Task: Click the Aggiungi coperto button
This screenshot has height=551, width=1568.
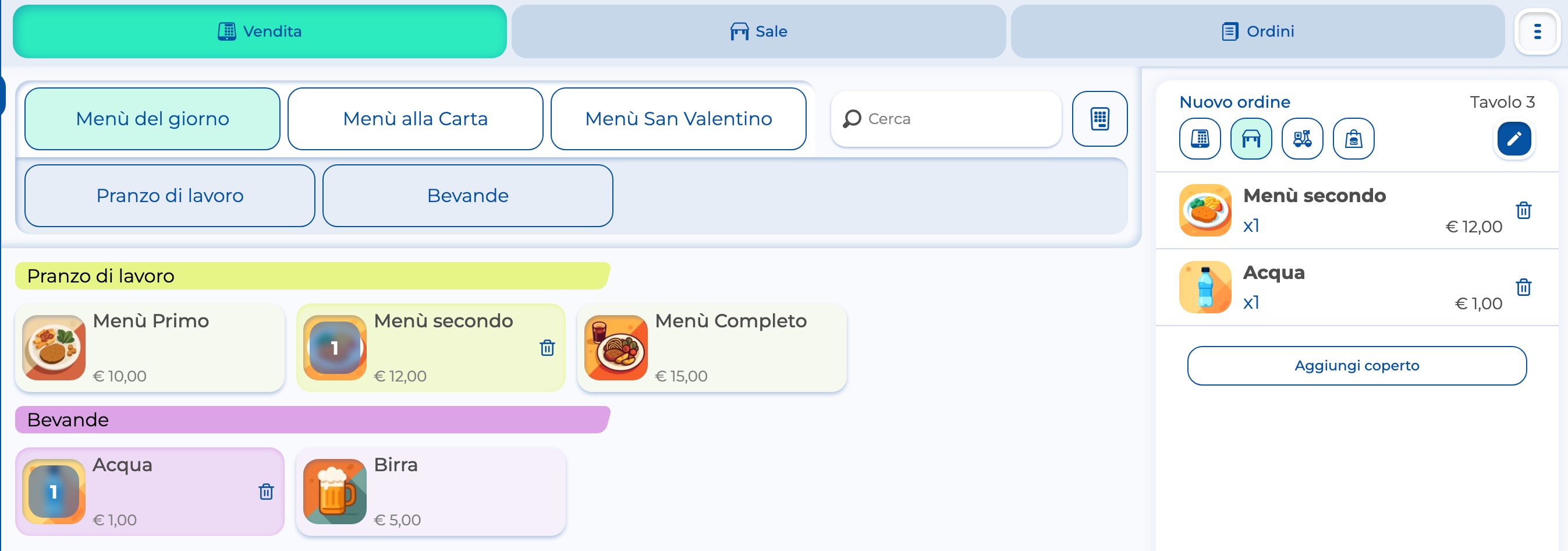Action: point(1356,365)
